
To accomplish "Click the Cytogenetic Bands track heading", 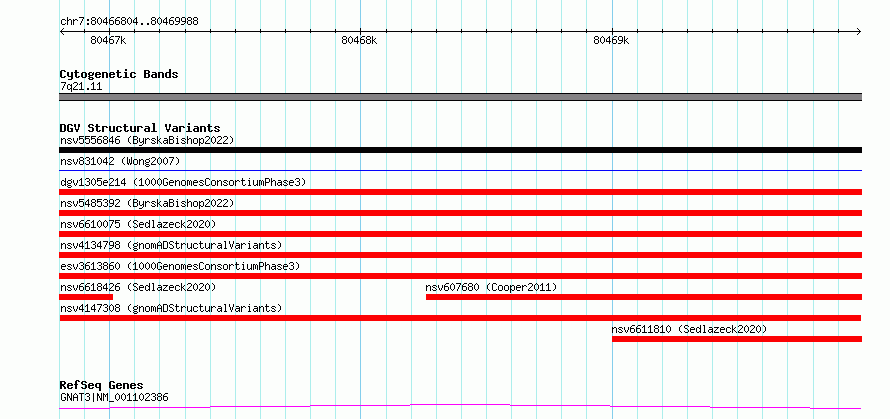I will [x=119, y=74].
